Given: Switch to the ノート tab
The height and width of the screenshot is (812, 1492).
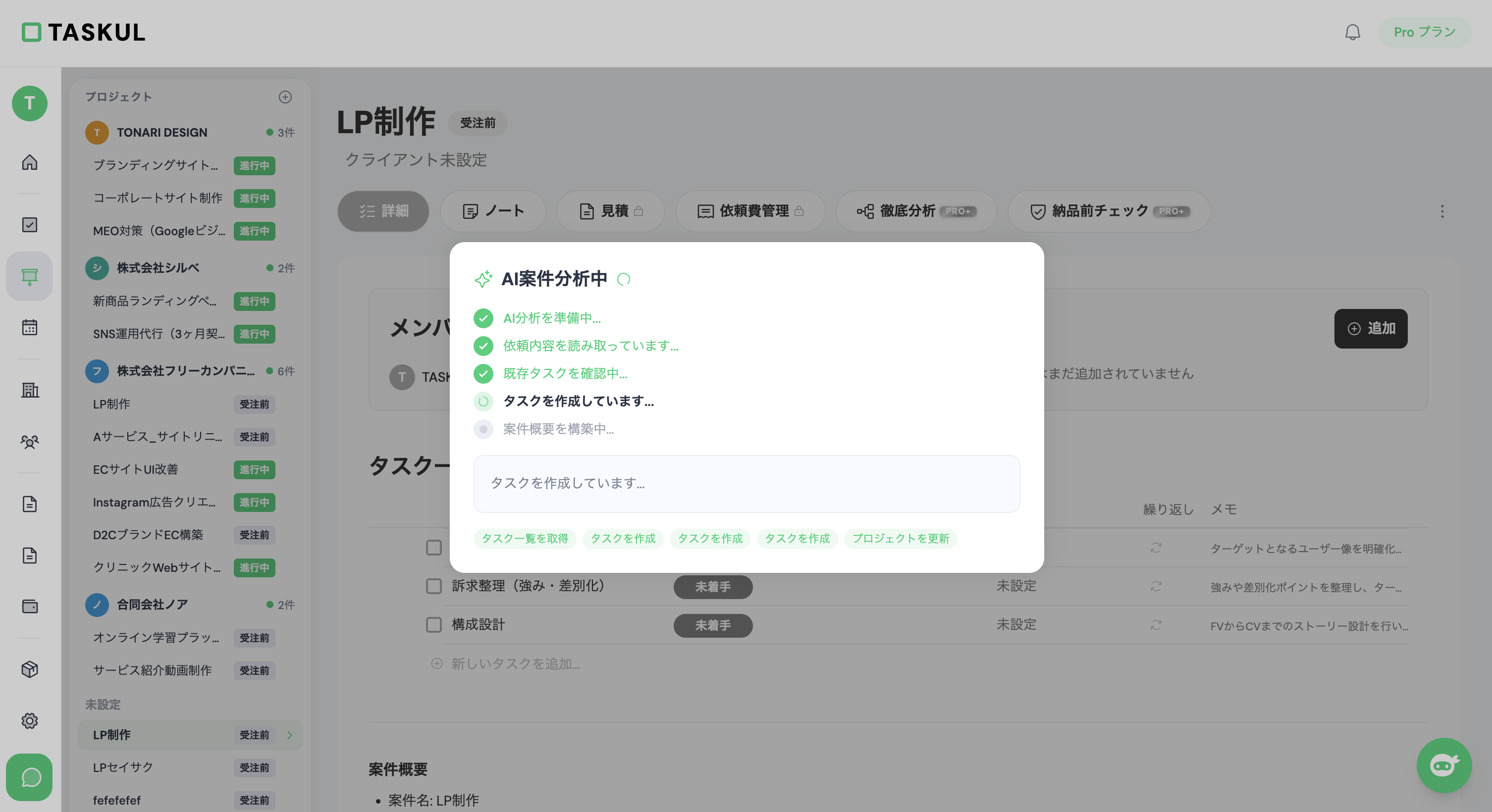Looking at the screenshot, I should [x=493, y=211].
